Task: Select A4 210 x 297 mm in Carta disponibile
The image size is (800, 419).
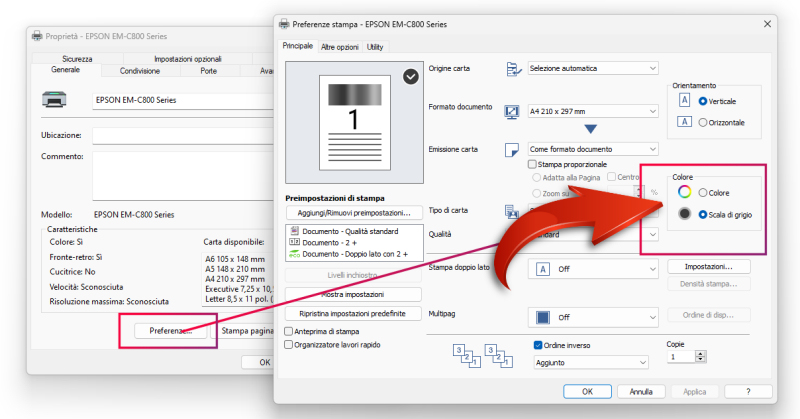Action: point(235,279)
